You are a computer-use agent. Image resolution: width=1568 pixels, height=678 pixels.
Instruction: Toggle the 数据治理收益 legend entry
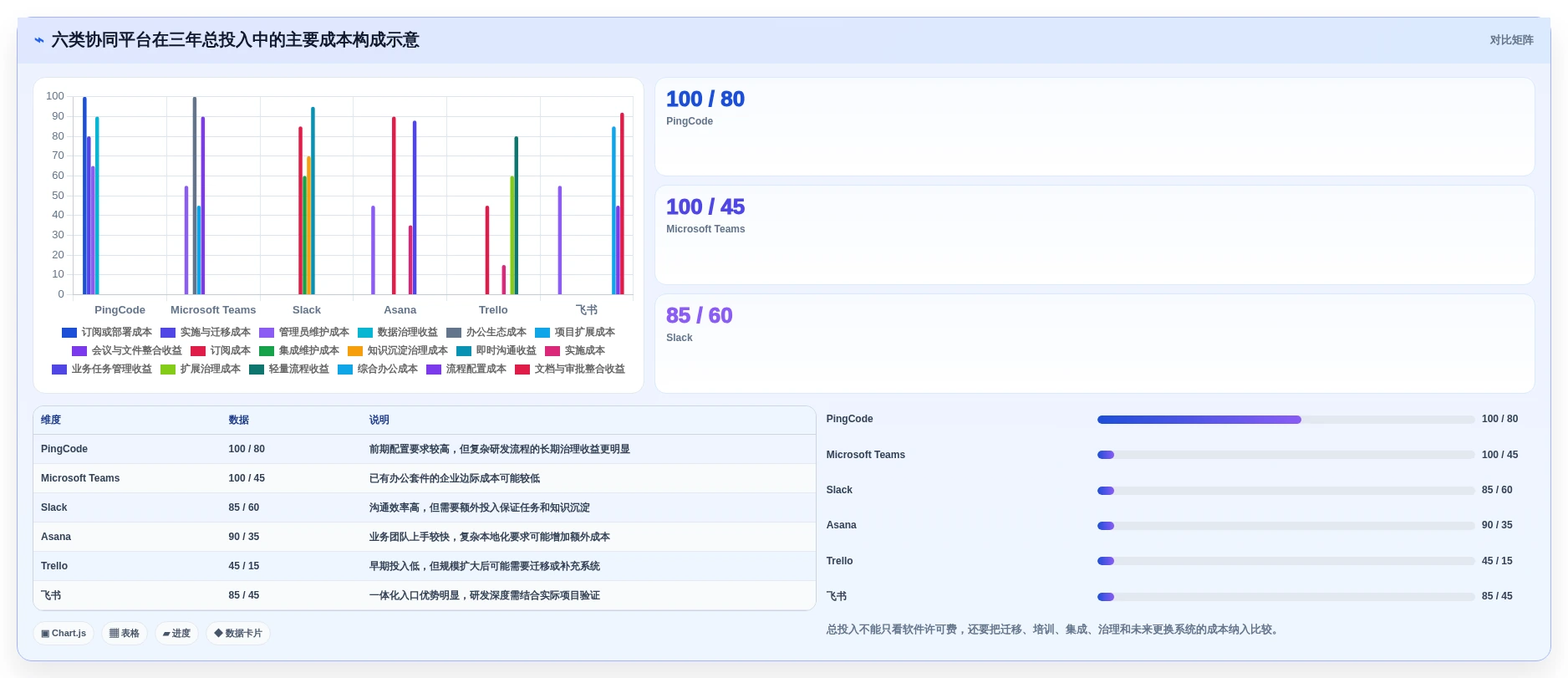pyautogui.click(x=398, y=333)
